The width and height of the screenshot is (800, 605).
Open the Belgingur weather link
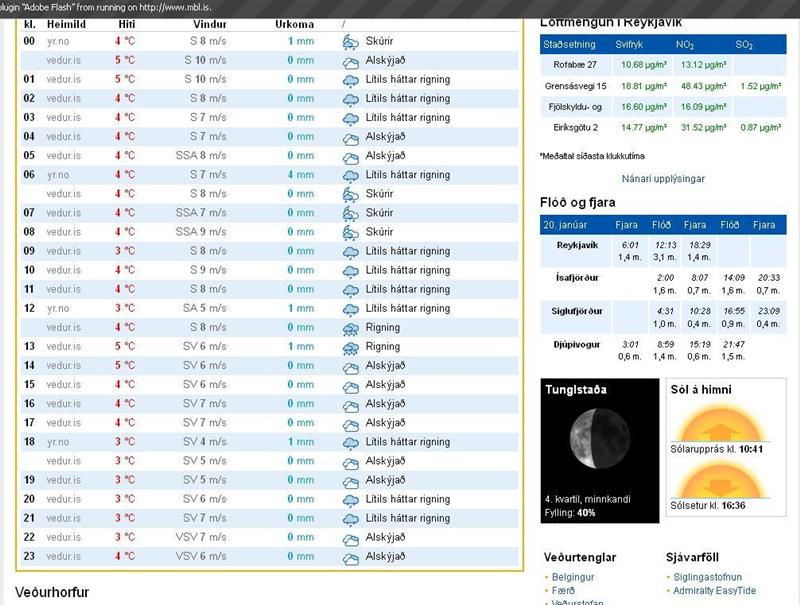pos(572,577)
